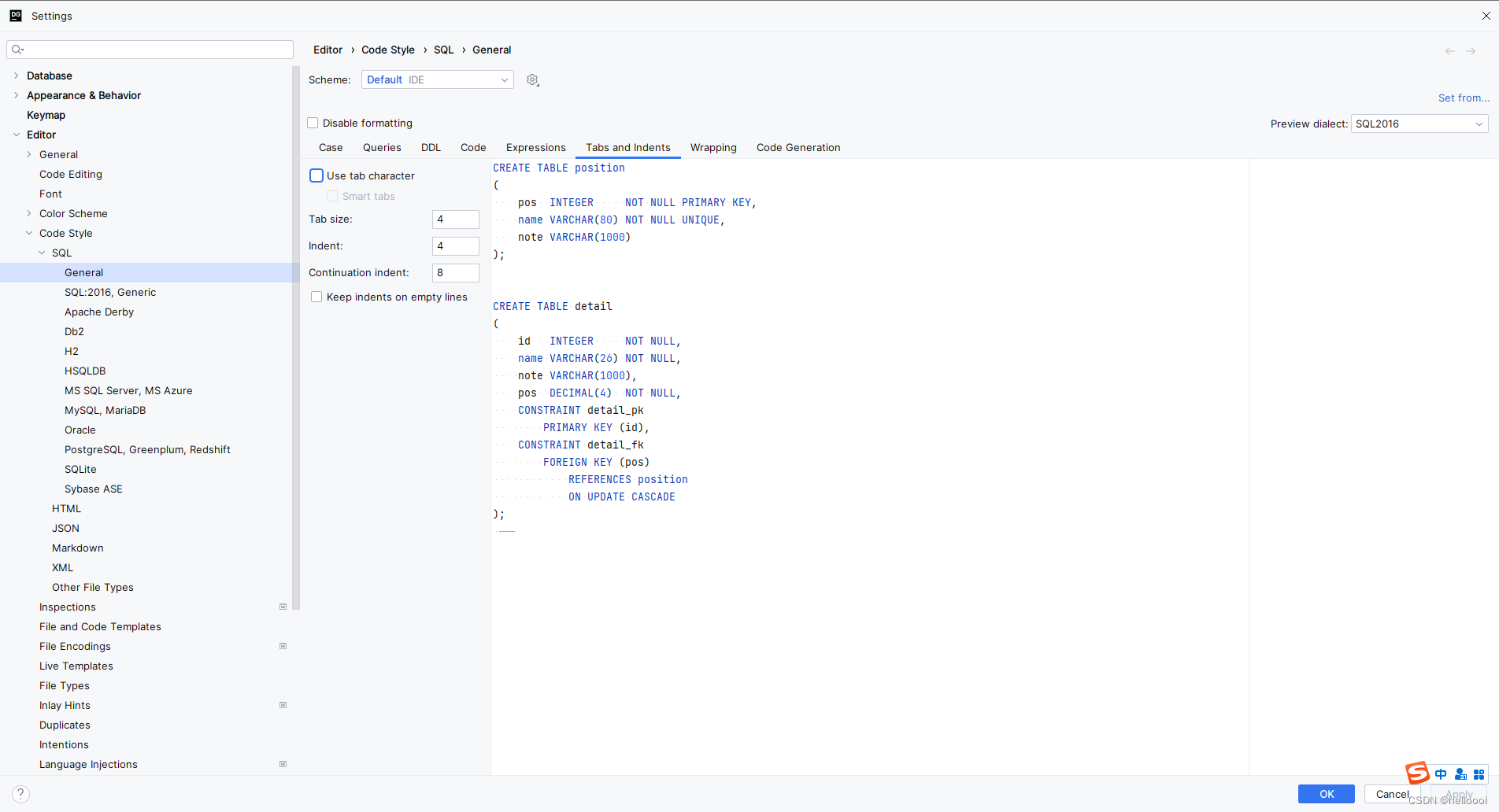The height and width of the screenshot is (812, 1499).
Task: Click the help question mark icon at bottom left
Action: point(20,793)
